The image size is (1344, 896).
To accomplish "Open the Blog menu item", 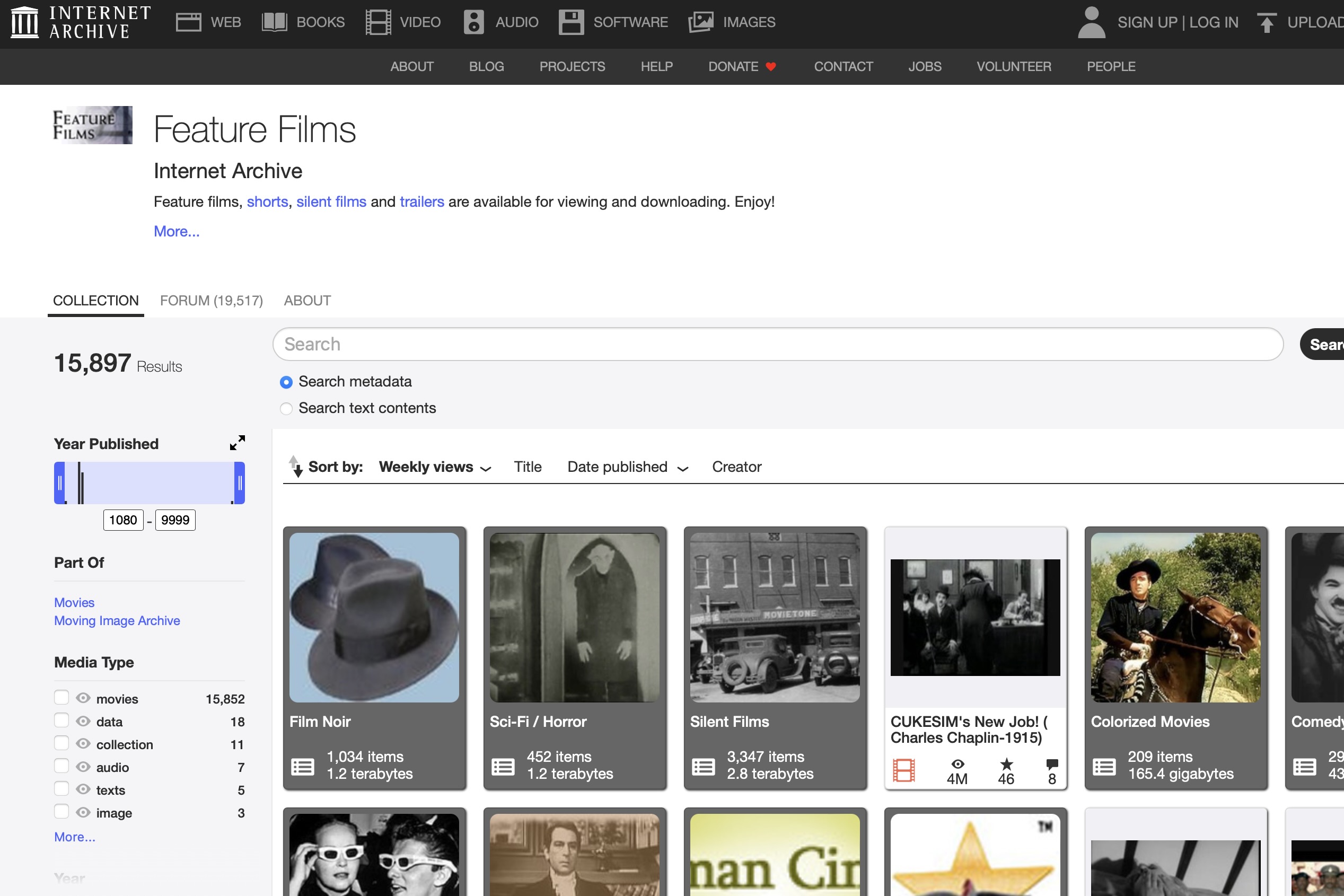I will click(486, 67).
